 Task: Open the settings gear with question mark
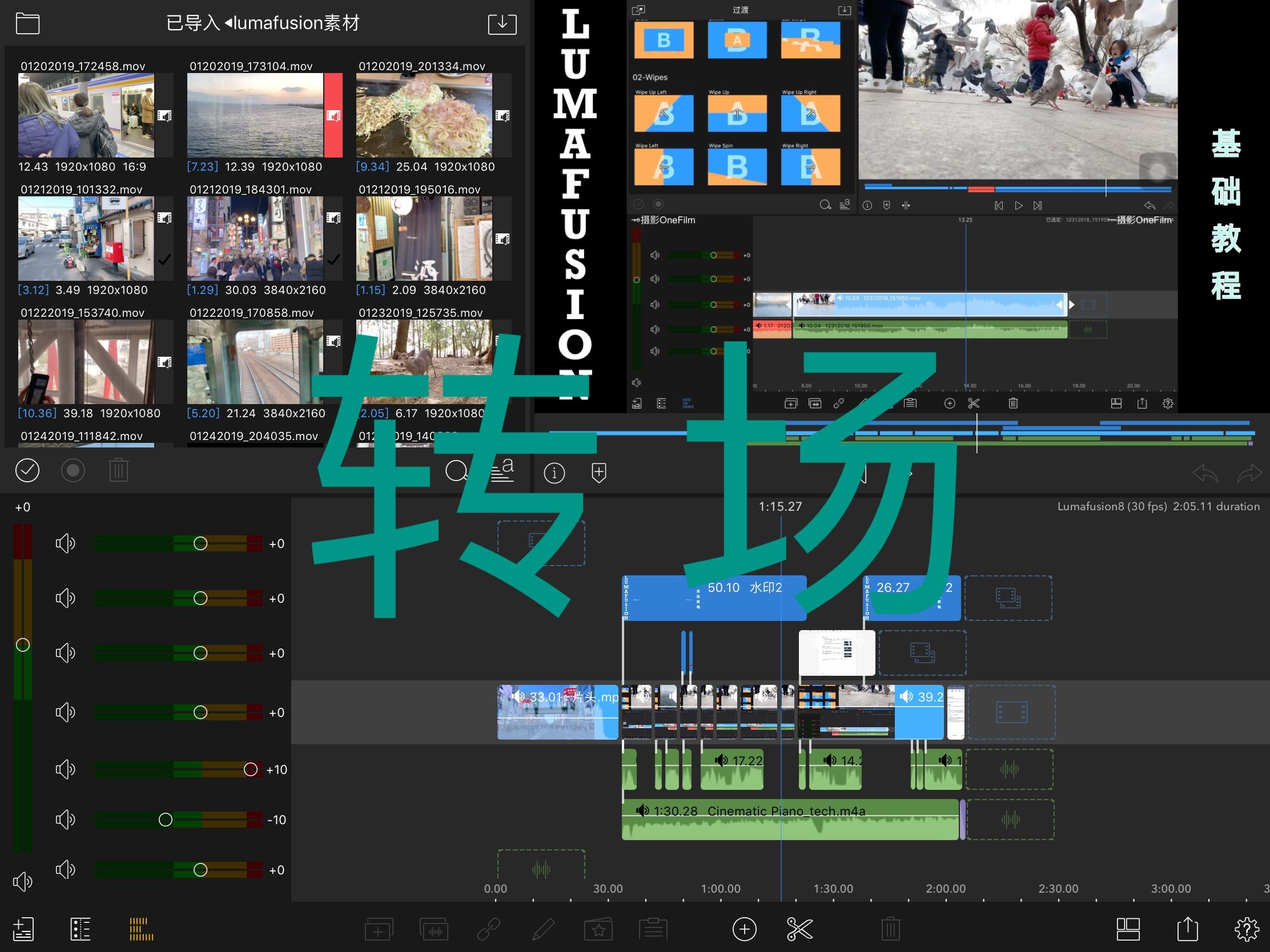[1247, 929]
